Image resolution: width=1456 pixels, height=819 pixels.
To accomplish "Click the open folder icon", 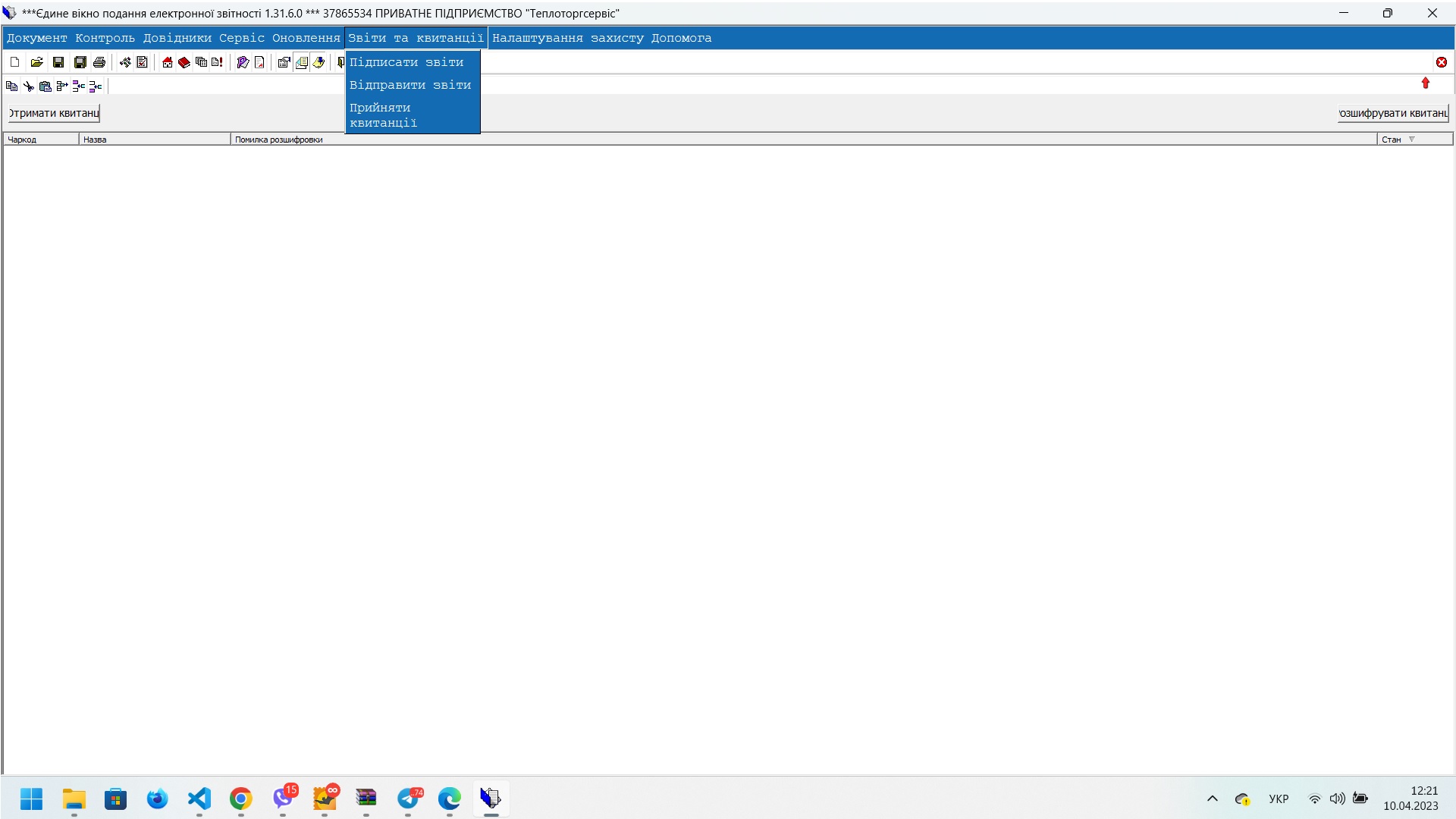I will [36, 62].
